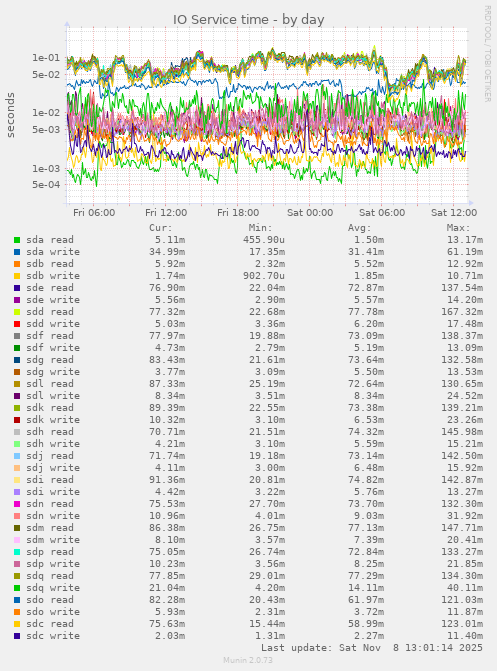Select the 'sdm read' legend label

click(x=50, y=528)
